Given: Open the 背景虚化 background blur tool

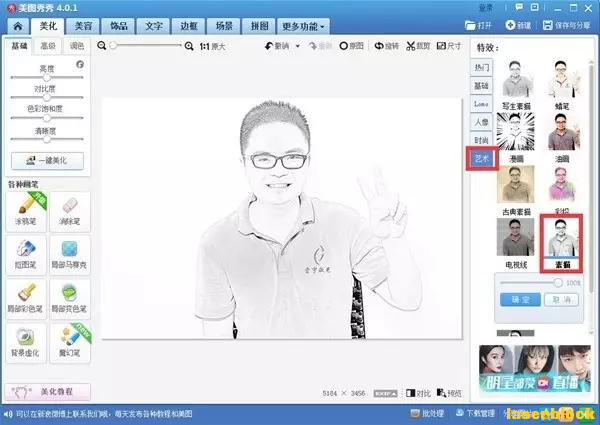Looking at the screenshot, I should click(26, 343).
